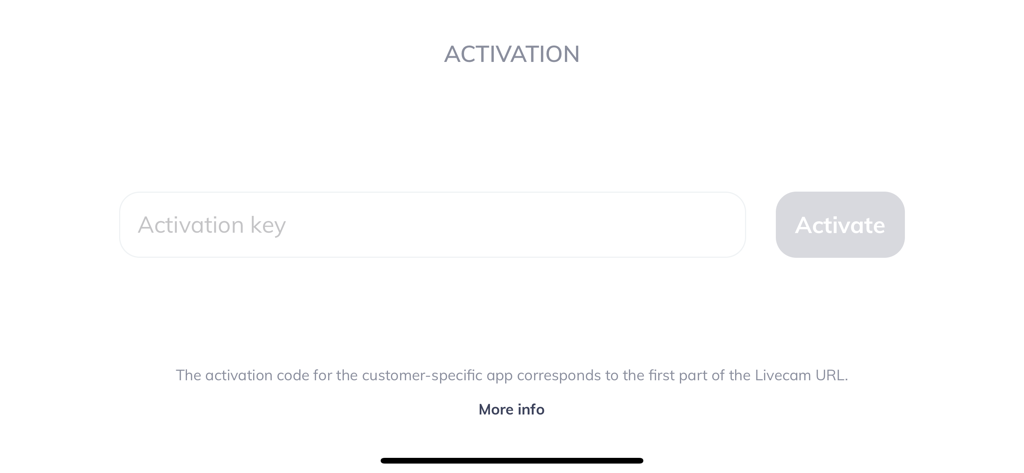Select the ACTIVATION title at top
This screenshot has width=1024, height=473.
pyautogui.click(x=512, y=54)
